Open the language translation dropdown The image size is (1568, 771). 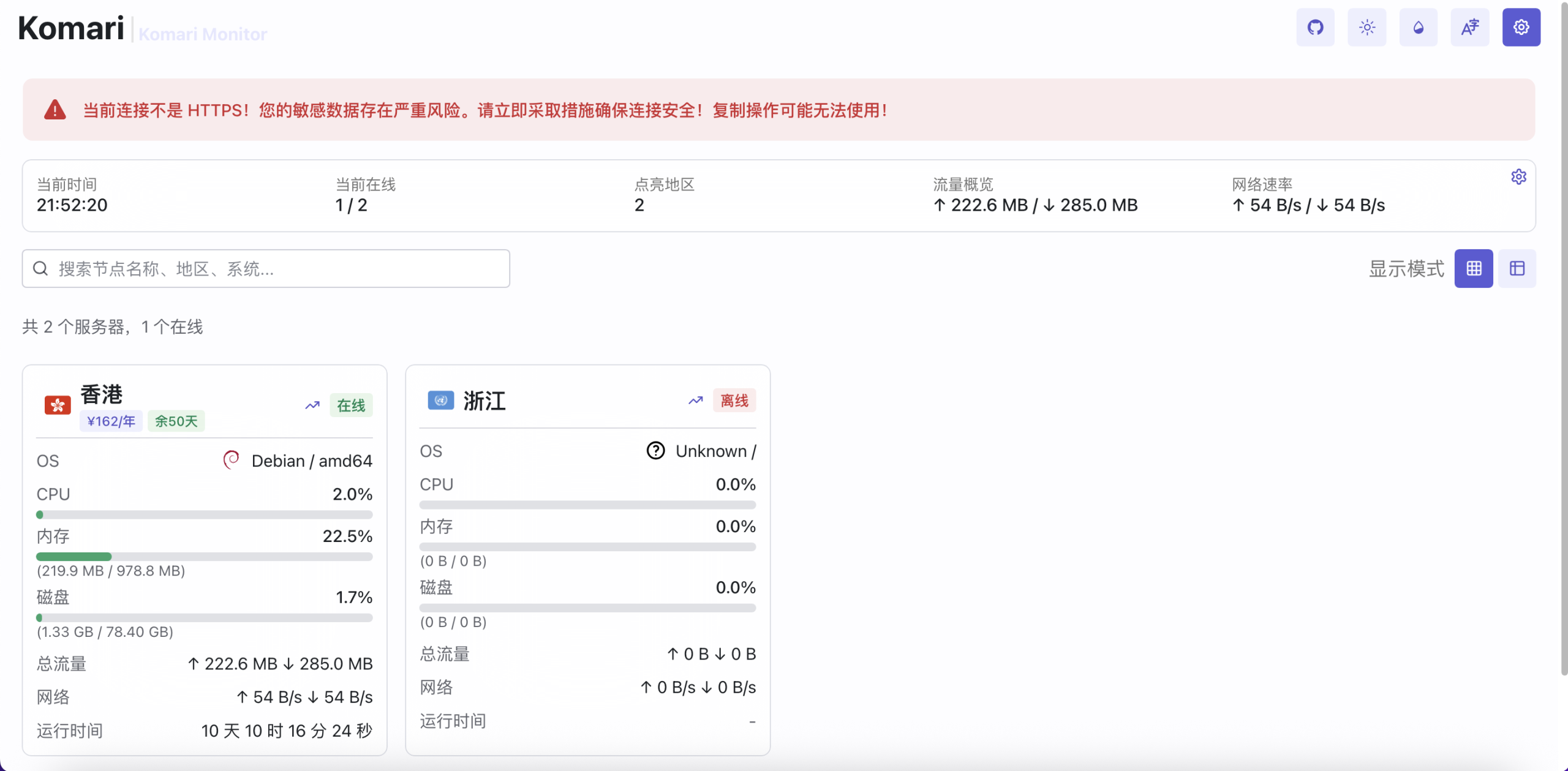pyautogui.click(x=1469, y=27)
